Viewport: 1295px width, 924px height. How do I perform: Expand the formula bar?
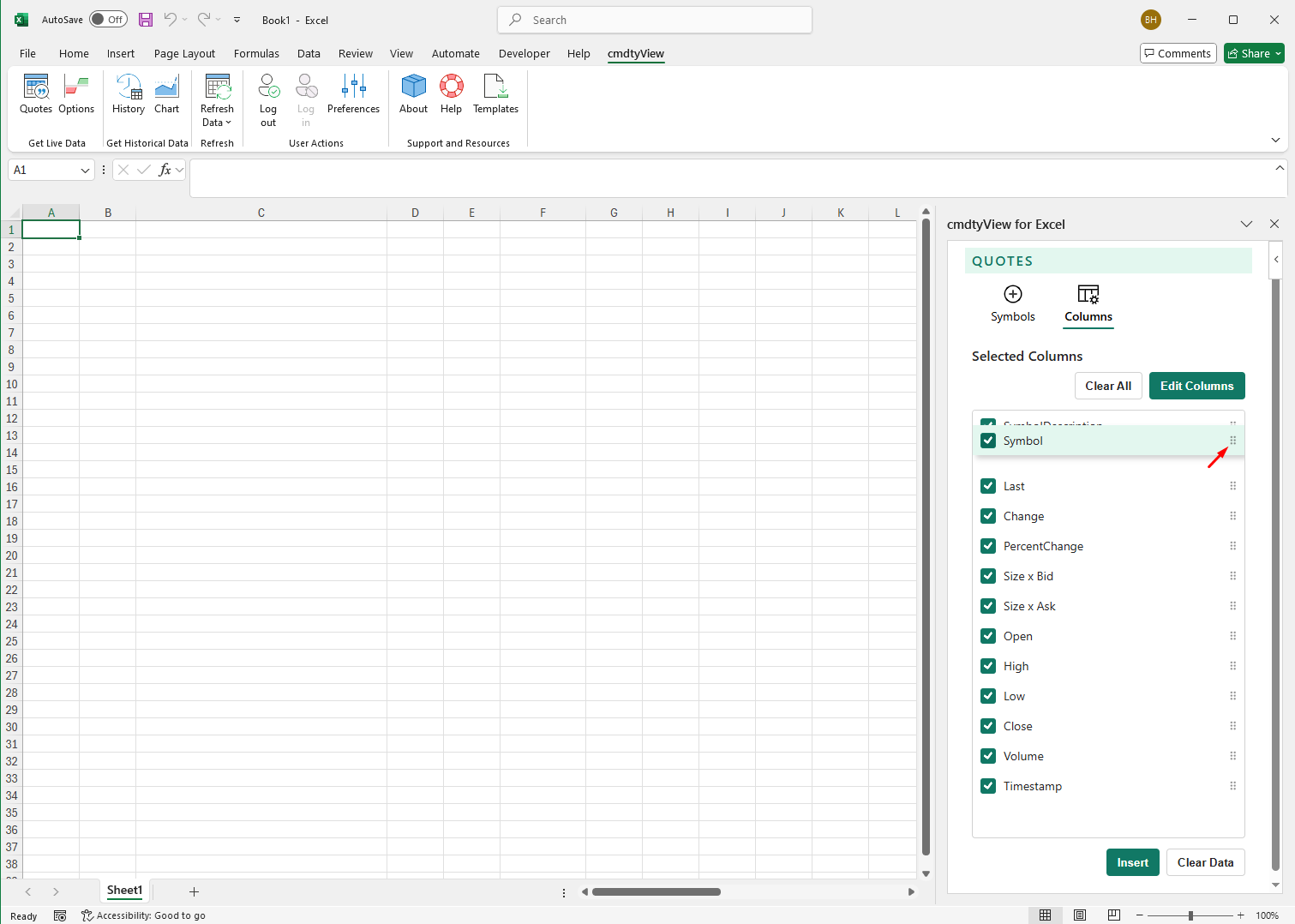(1280, 168)
